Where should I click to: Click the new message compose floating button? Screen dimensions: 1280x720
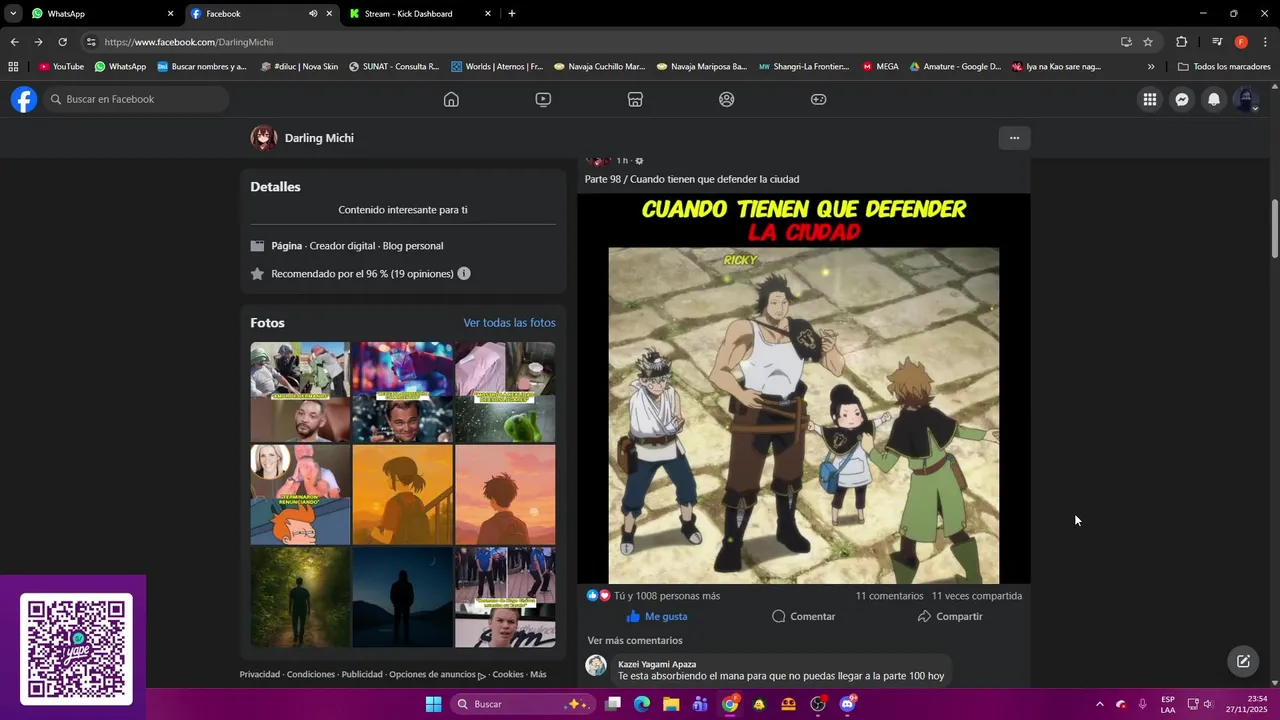tap(1243, 661)
